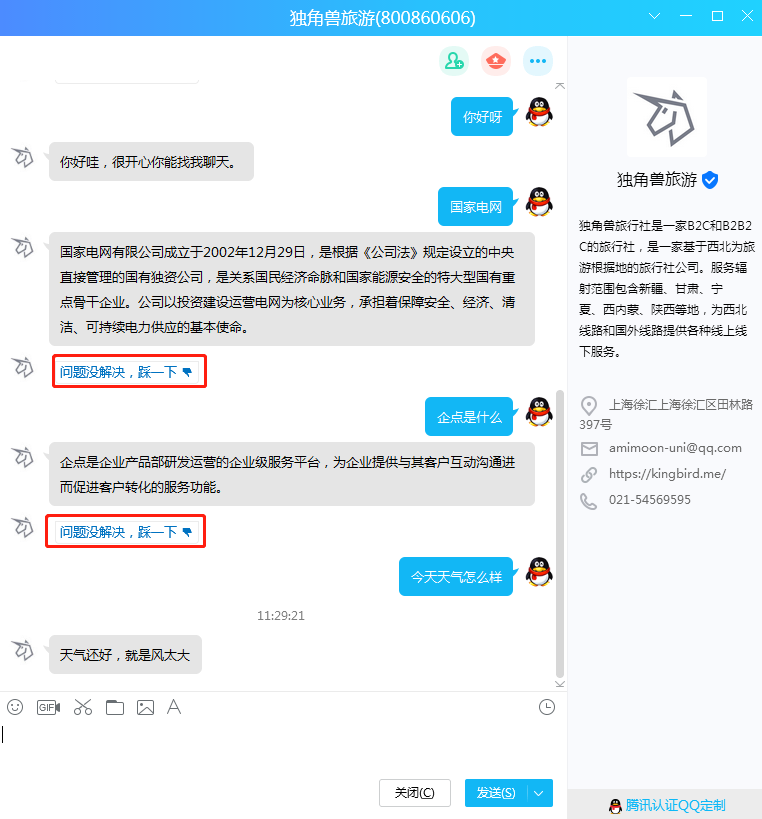Open the emoji smiley picker
This screenshot has width=762, height=819.
15,707
